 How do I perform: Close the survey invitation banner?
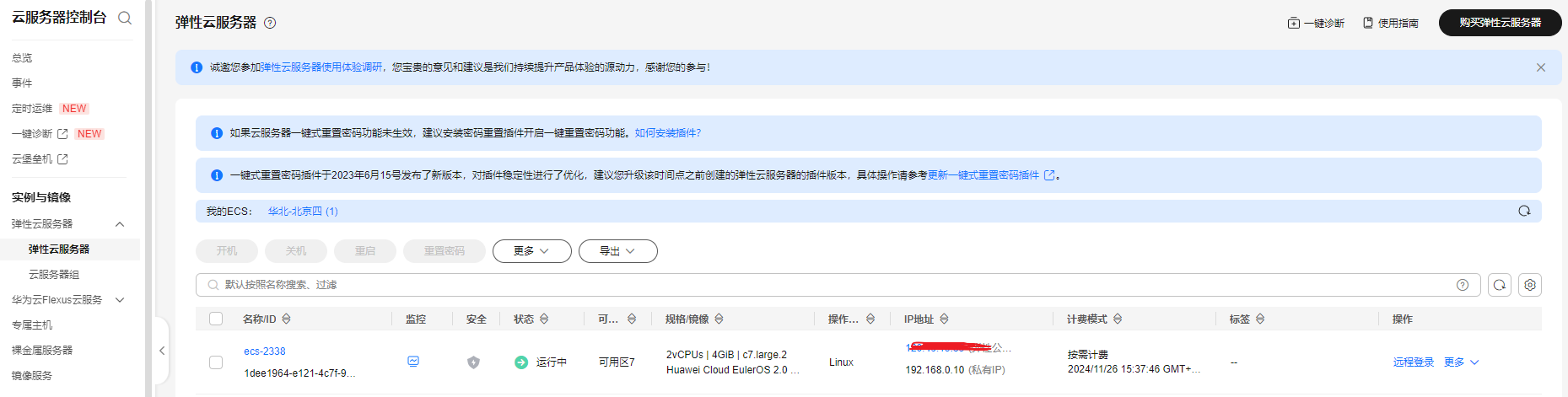coord(1540,67)
